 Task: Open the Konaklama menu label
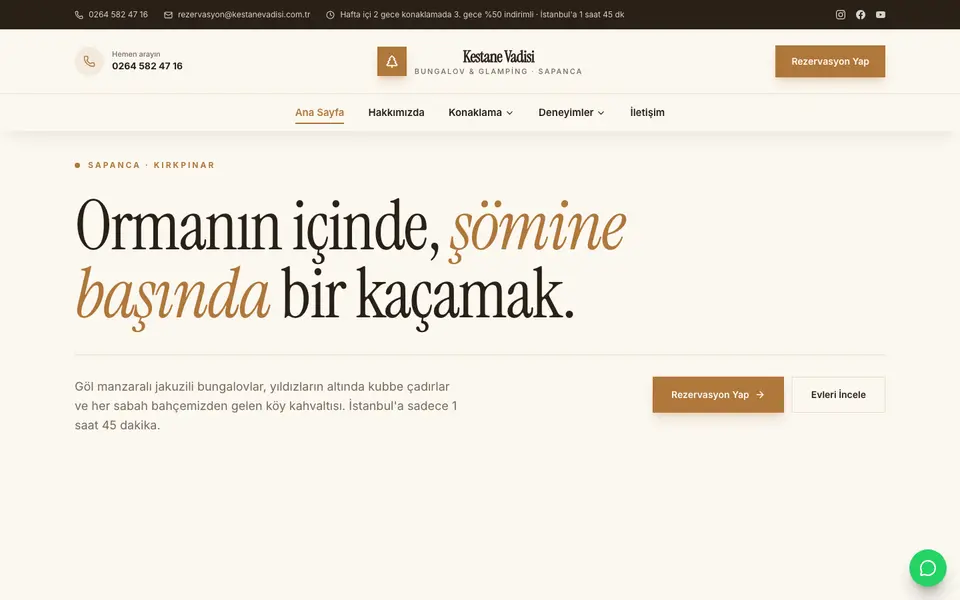[475, 113]
